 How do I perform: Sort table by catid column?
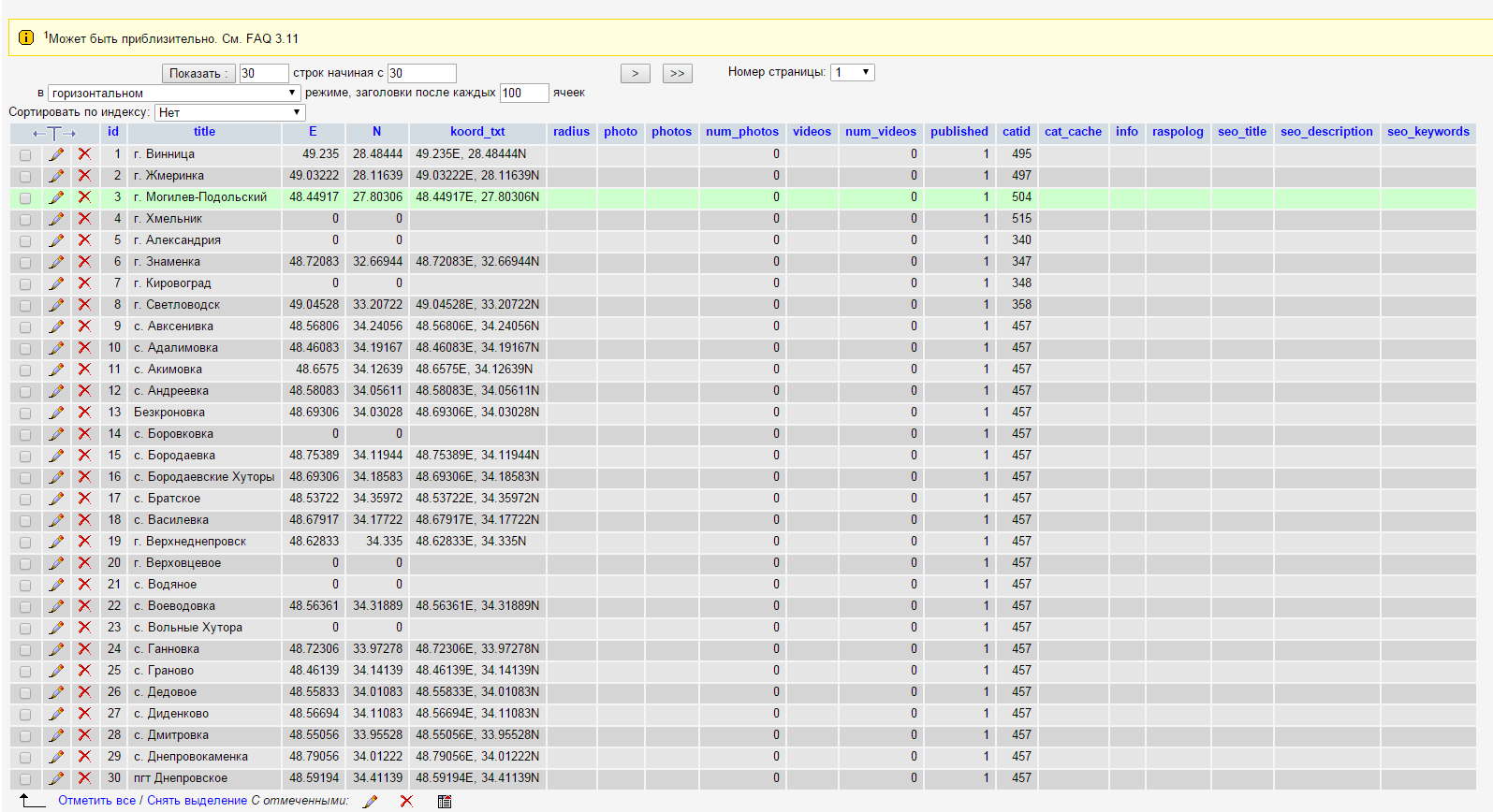tap(1017, 132)
